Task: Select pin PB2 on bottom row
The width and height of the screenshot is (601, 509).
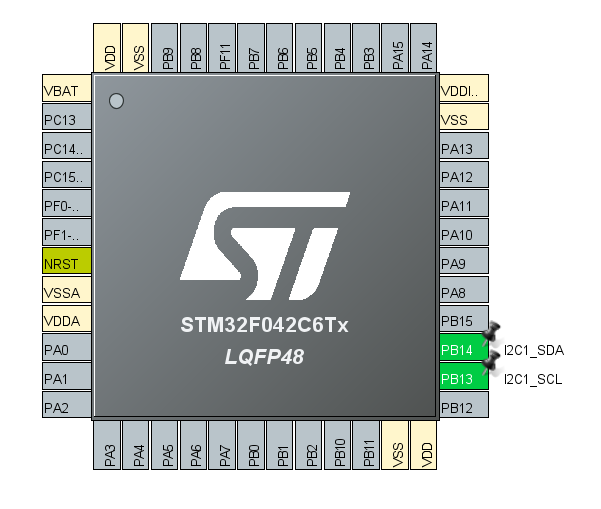Action: tap(309, 445)
